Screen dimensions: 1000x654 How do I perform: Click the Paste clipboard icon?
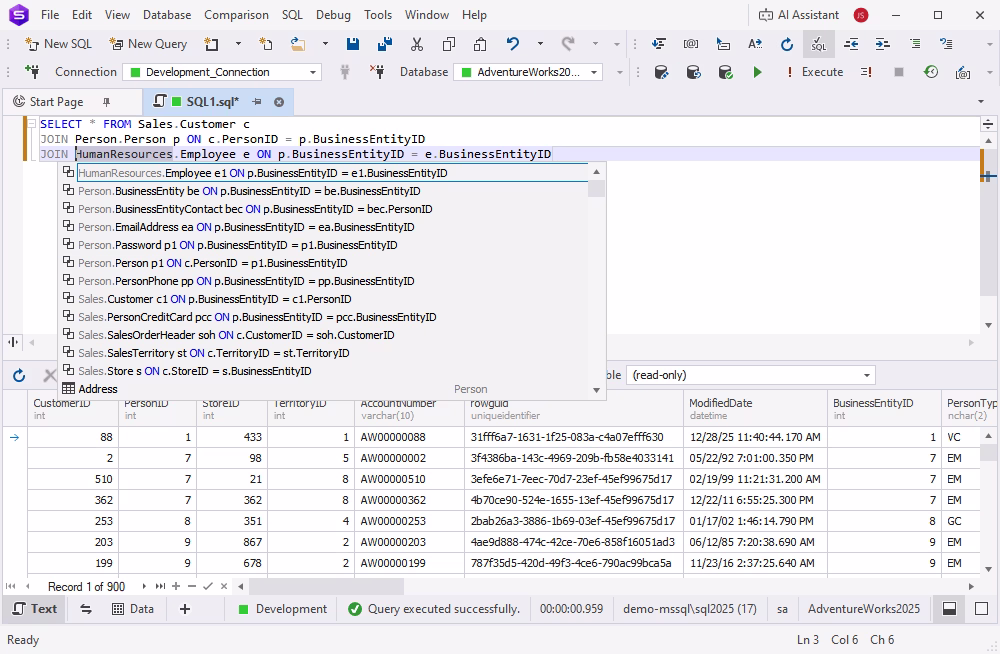[x=480, y=44]
